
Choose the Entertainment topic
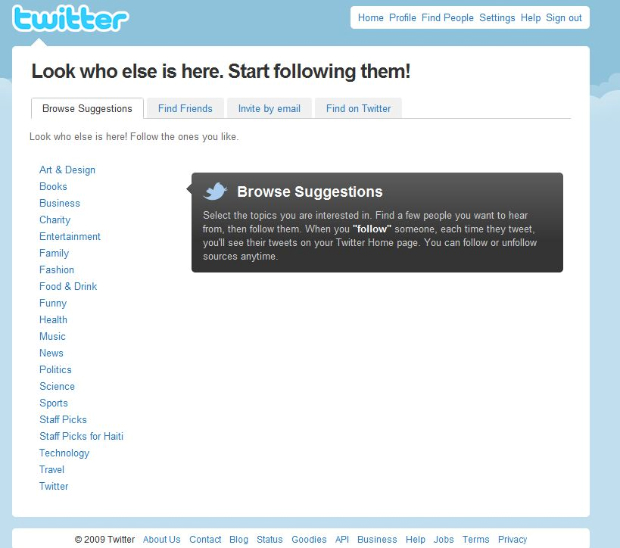(70, 236)
